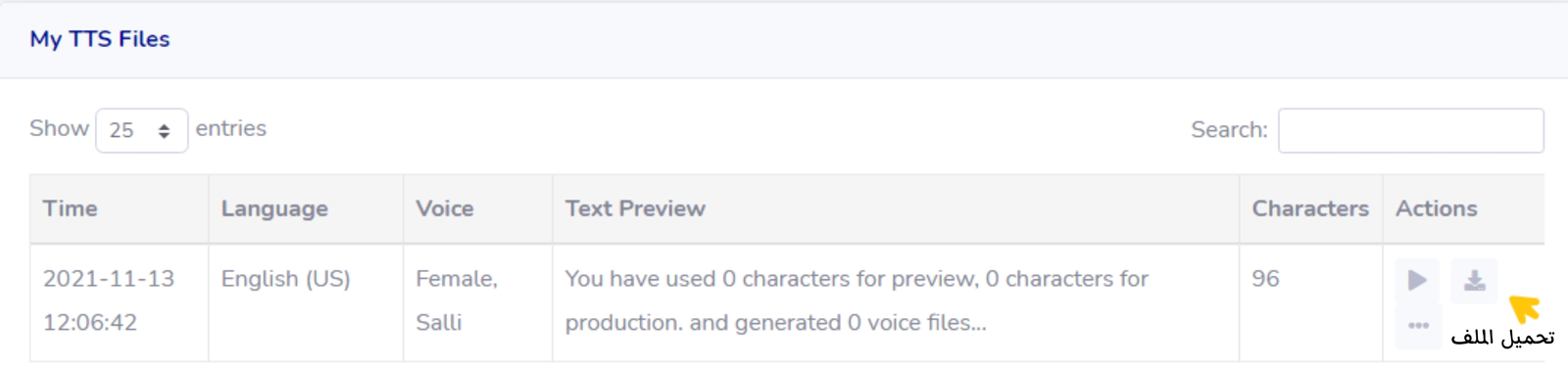Click the up-down arrows beside 25

pos(164,131)
